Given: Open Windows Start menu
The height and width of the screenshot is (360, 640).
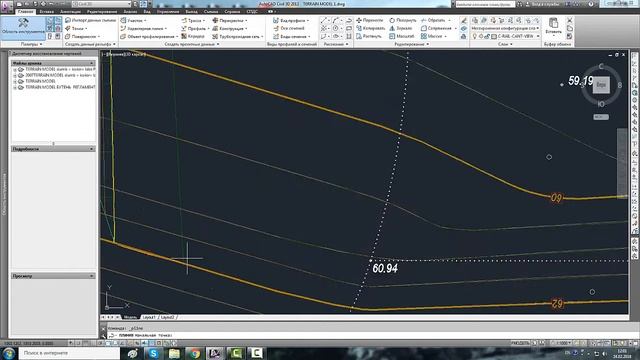Looking at the screenshot, I should 8,353.
